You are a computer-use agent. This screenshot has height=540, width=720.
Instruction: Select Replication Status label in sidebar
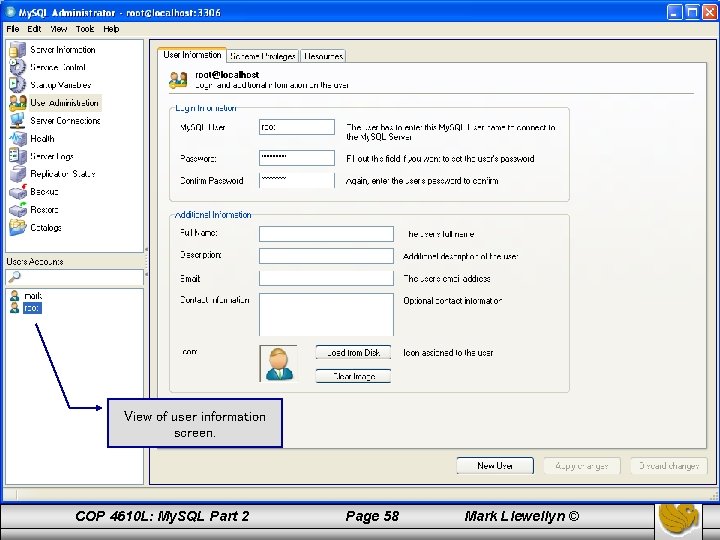pos(62,174)
